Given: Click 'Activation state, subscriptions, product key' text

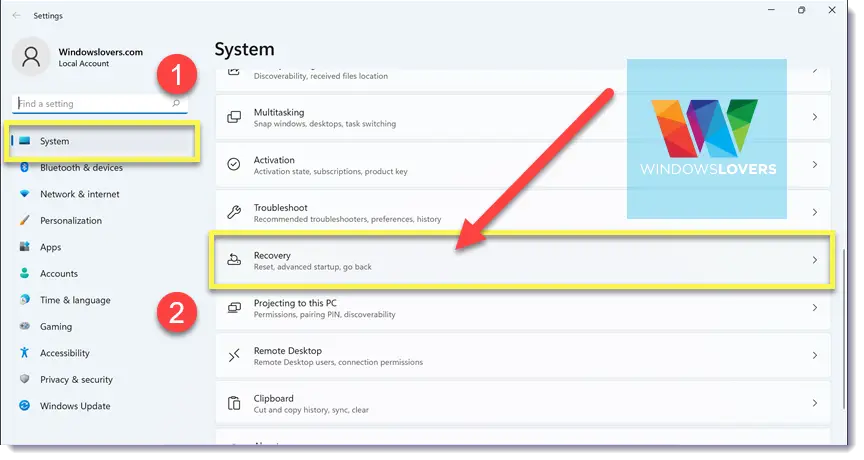Looking at the screenshot, I should point(331,171).
